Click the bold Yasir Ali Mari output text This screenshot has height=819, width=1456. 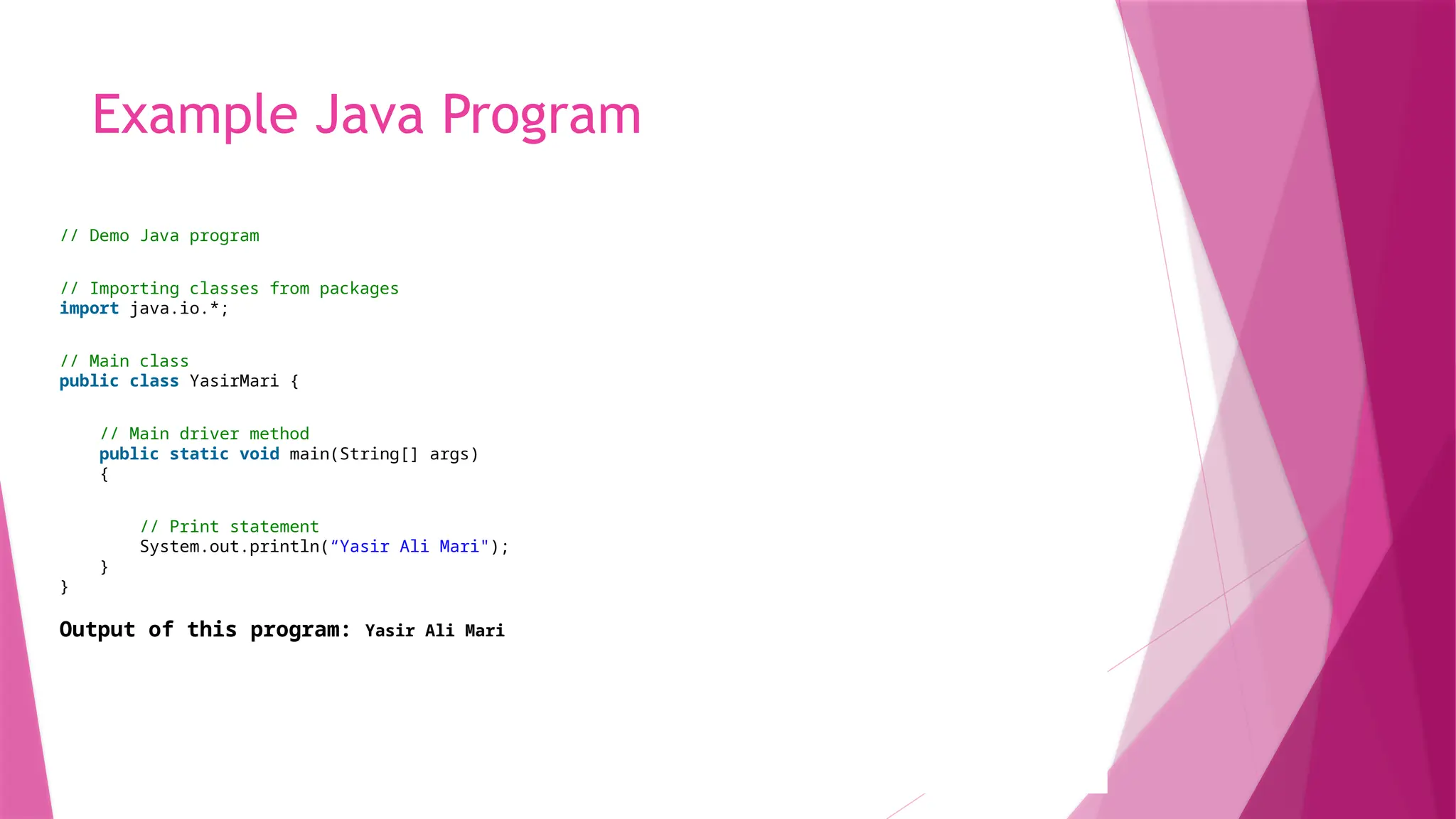434,631
